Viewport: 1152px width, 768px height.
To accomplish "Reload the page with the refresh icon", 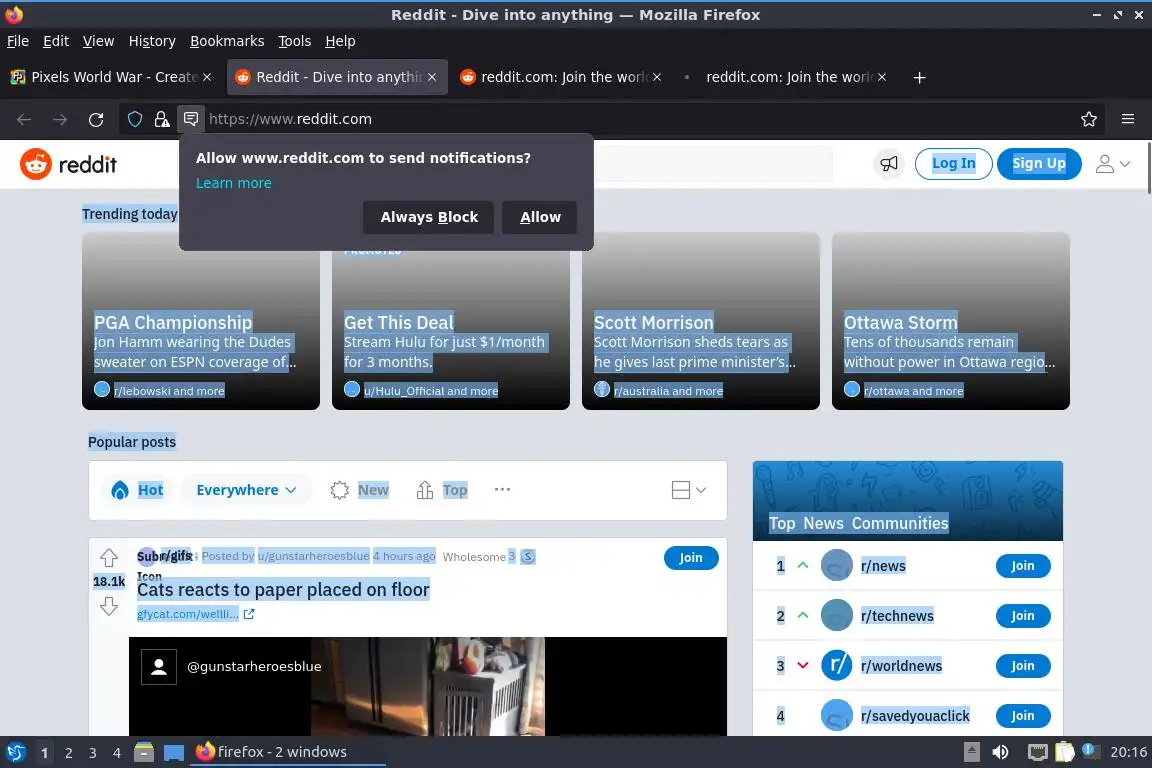I will tap(96, 119).
